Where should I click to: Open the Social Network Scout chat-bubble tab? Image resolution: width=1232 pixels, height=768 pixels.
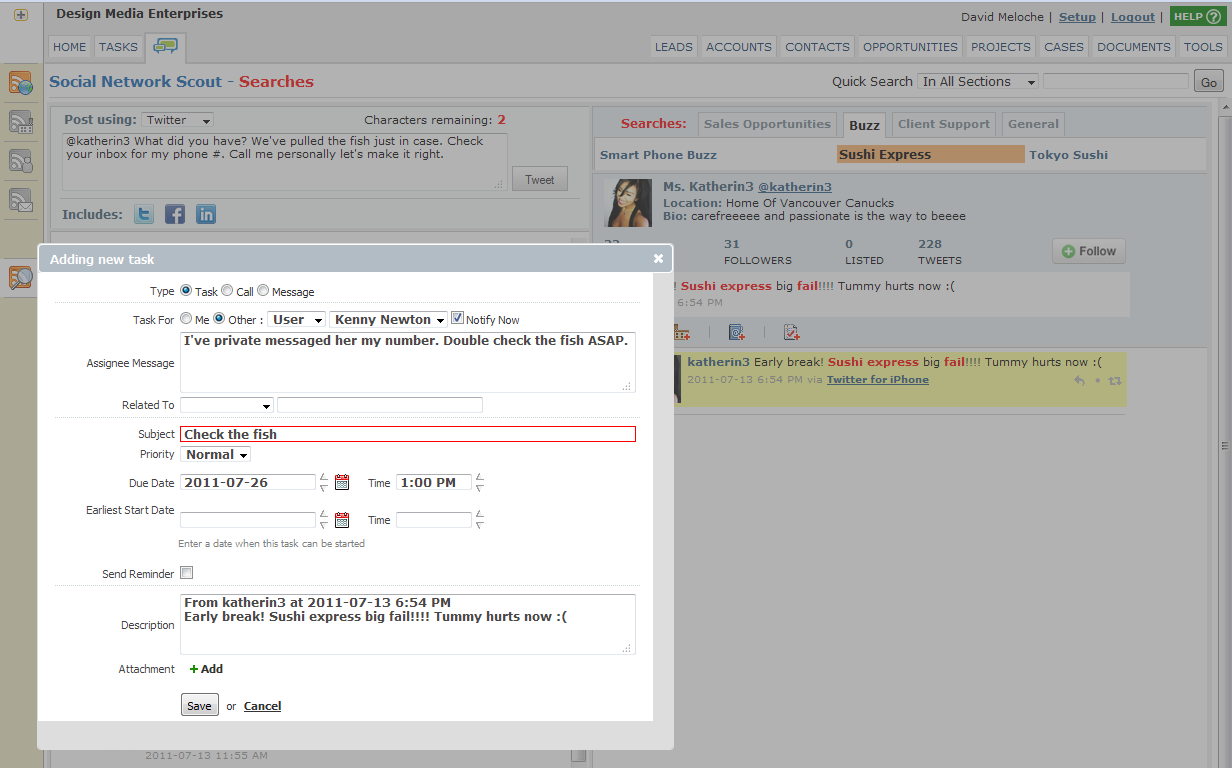pos(165,47)
